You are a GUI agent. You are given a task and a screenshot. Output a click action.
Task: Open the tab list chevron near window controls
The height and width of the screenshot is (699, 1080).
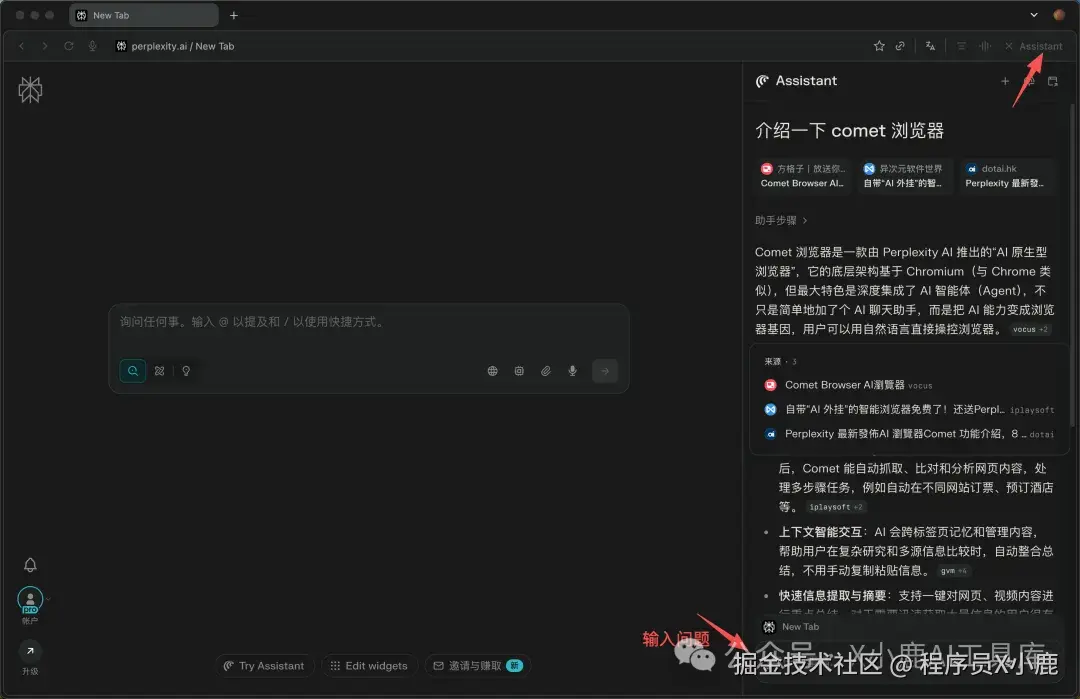coord(1034,15)
